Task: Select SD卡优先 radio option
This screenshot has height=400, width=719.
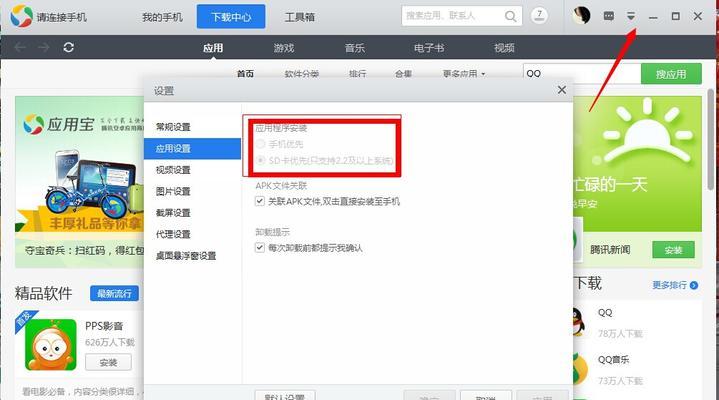Action: (x=260, y=161)
